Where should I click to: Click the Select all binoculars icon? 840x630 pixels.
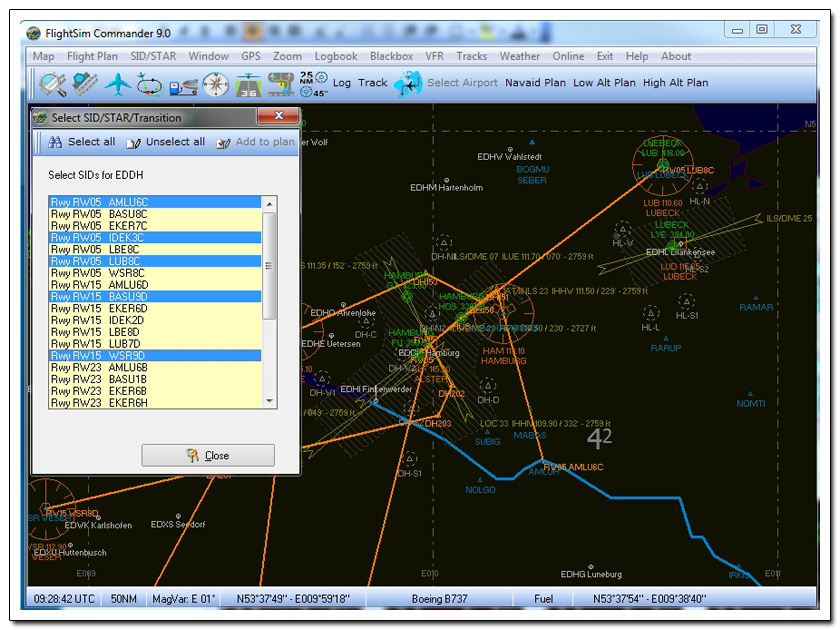click(x=55, y=142)
